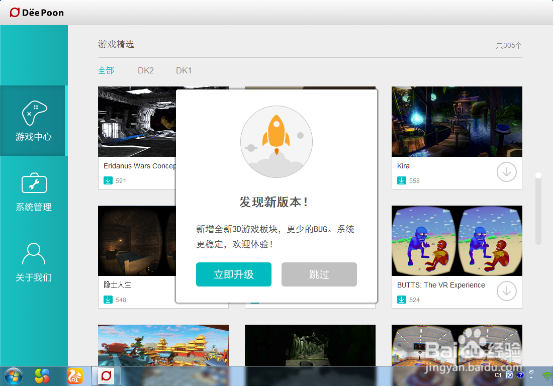554x387 pixels.
Task: Open the dark statue game thumbnail in bottom row
Action: 310,346
